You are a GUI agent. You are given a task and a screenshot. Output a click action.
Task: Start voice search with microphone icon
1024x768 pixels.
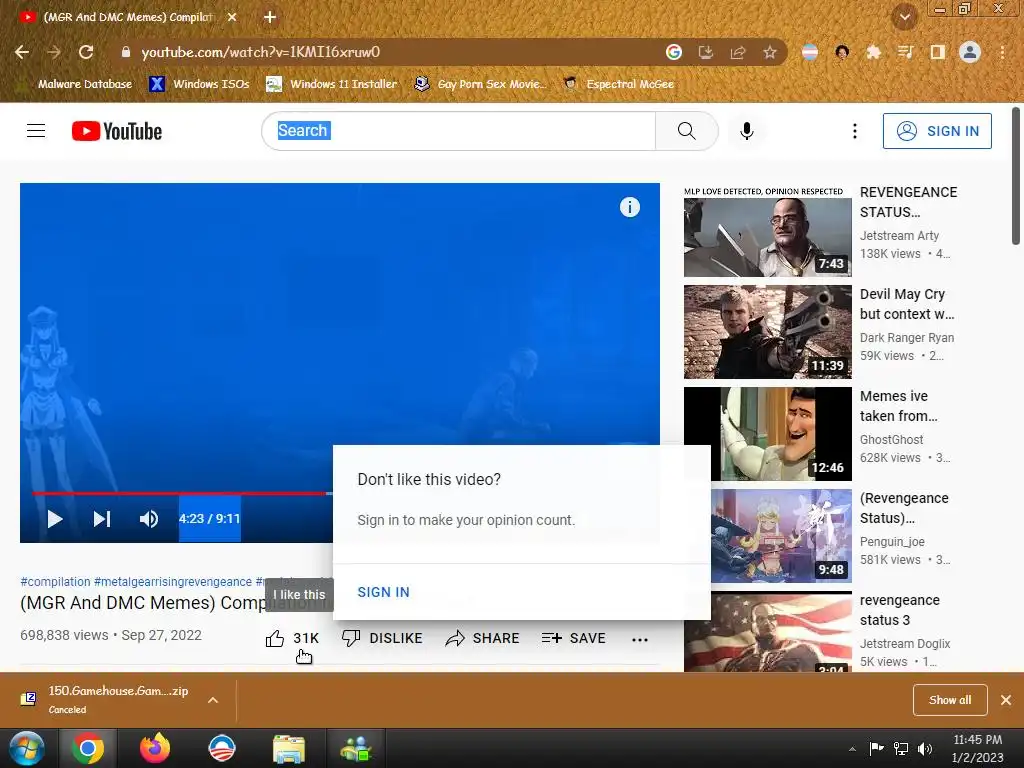(x=746, y=131)
